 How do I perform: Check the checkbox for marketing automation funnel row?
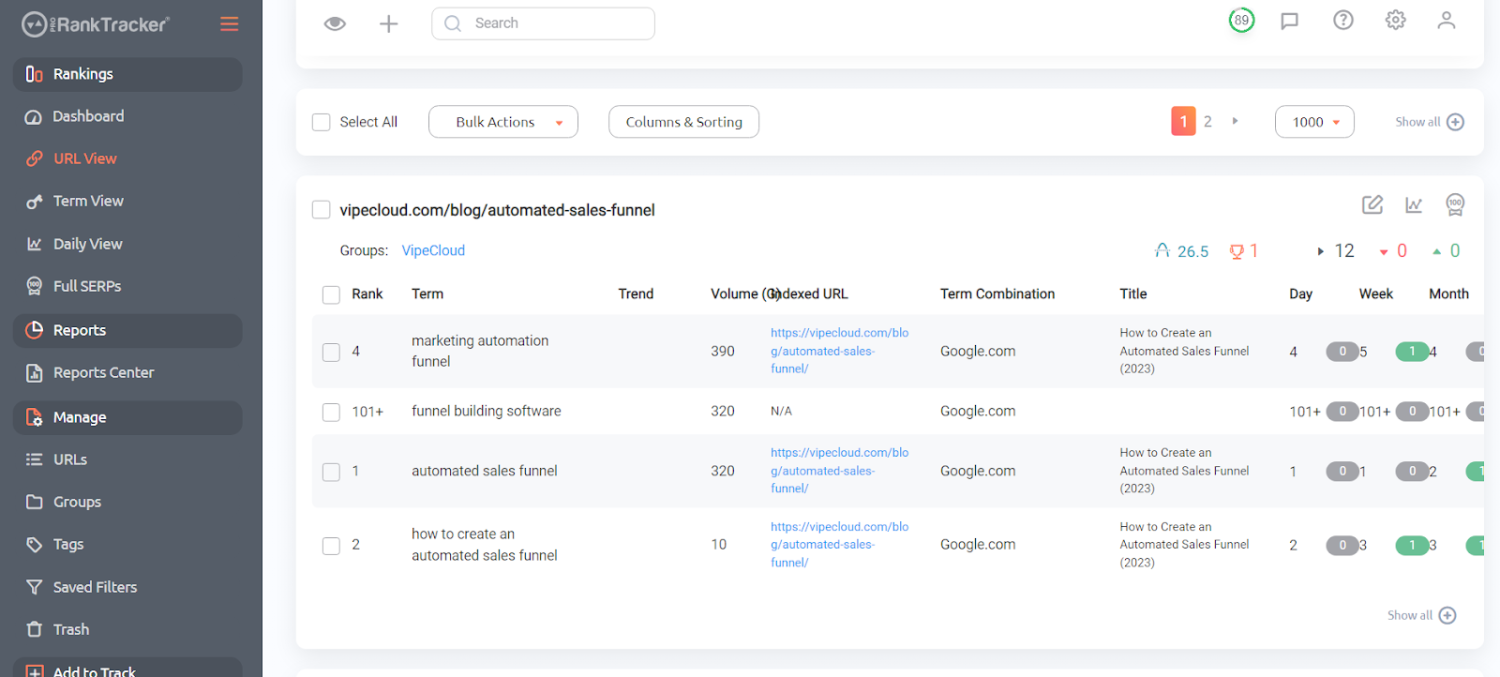click(331, 352)
